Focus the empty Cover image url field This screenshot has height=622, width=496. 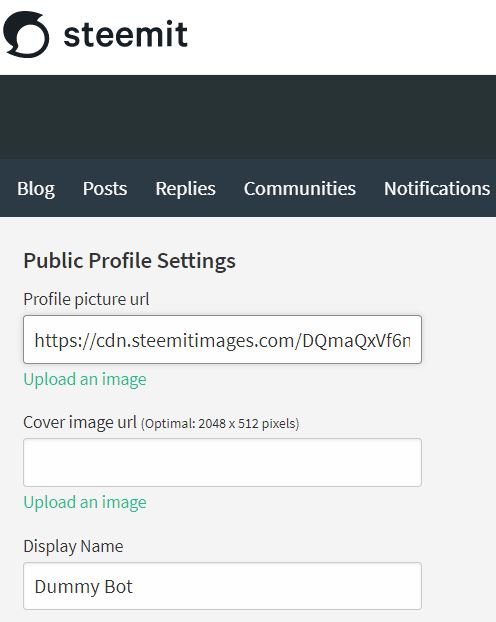click(222, 463)
